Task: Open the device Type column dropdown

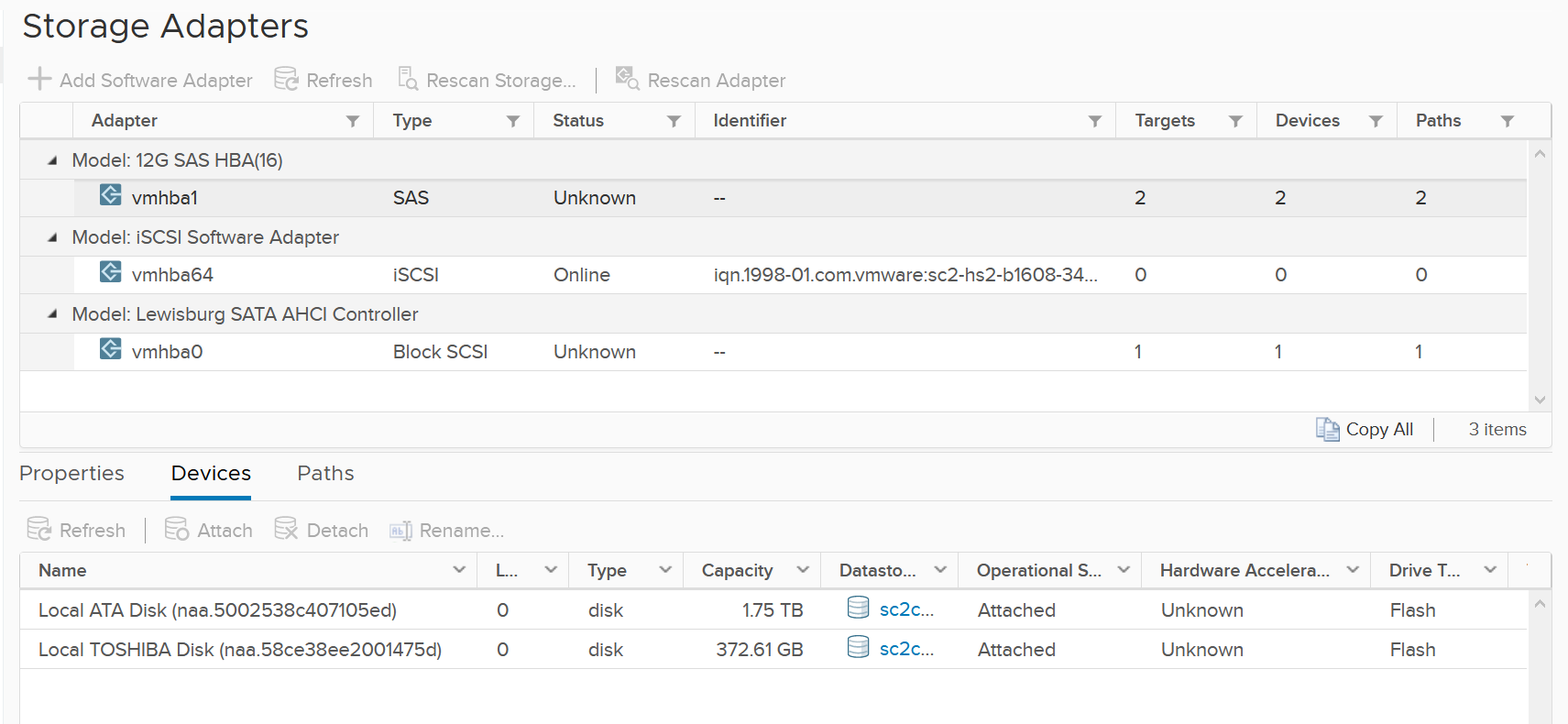Action: [x=665, y=570]
